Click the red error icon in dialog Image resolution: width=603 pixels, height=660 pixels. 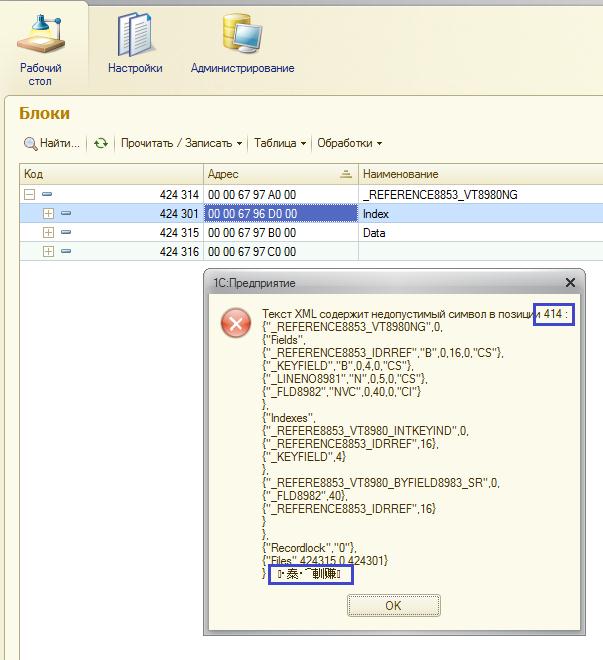pyautogui.click(x=236, y=322)
